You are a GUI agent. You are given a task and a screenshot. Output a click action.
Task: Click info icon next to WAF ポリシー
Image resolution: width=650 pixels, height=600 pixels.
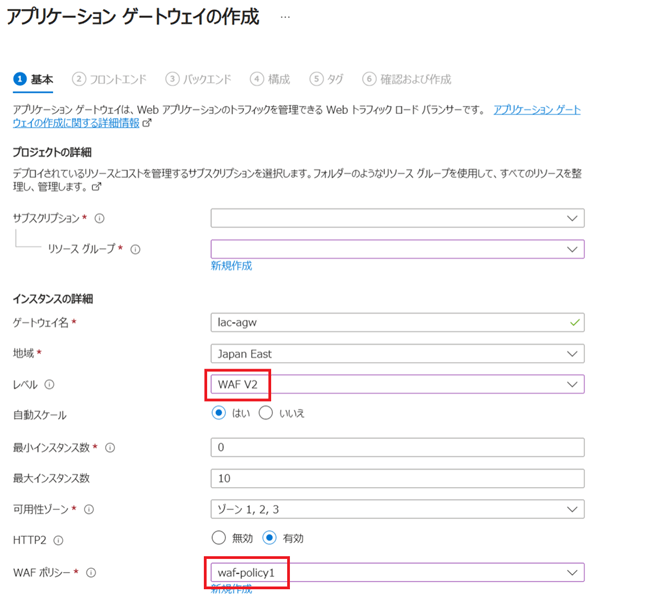tap(91, 573)
